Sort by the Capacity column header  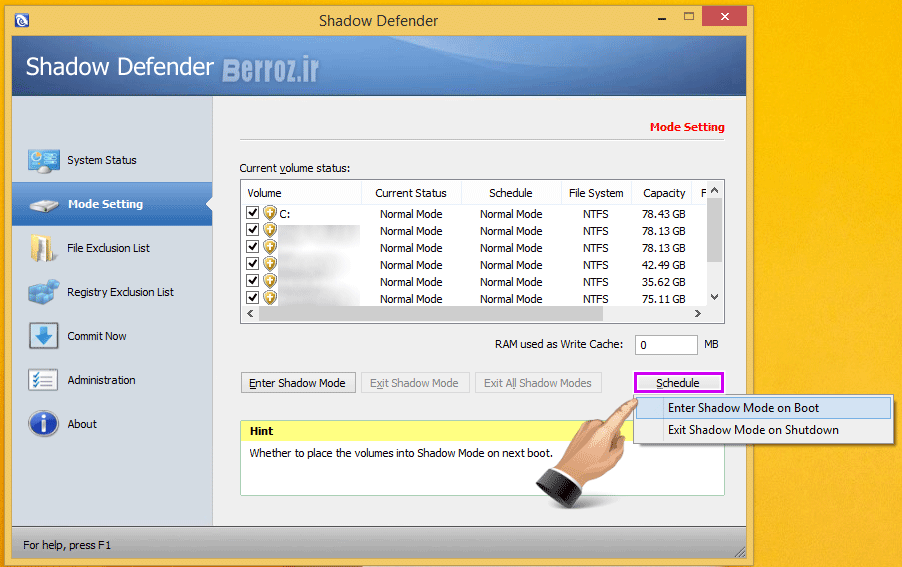[664, 193]
